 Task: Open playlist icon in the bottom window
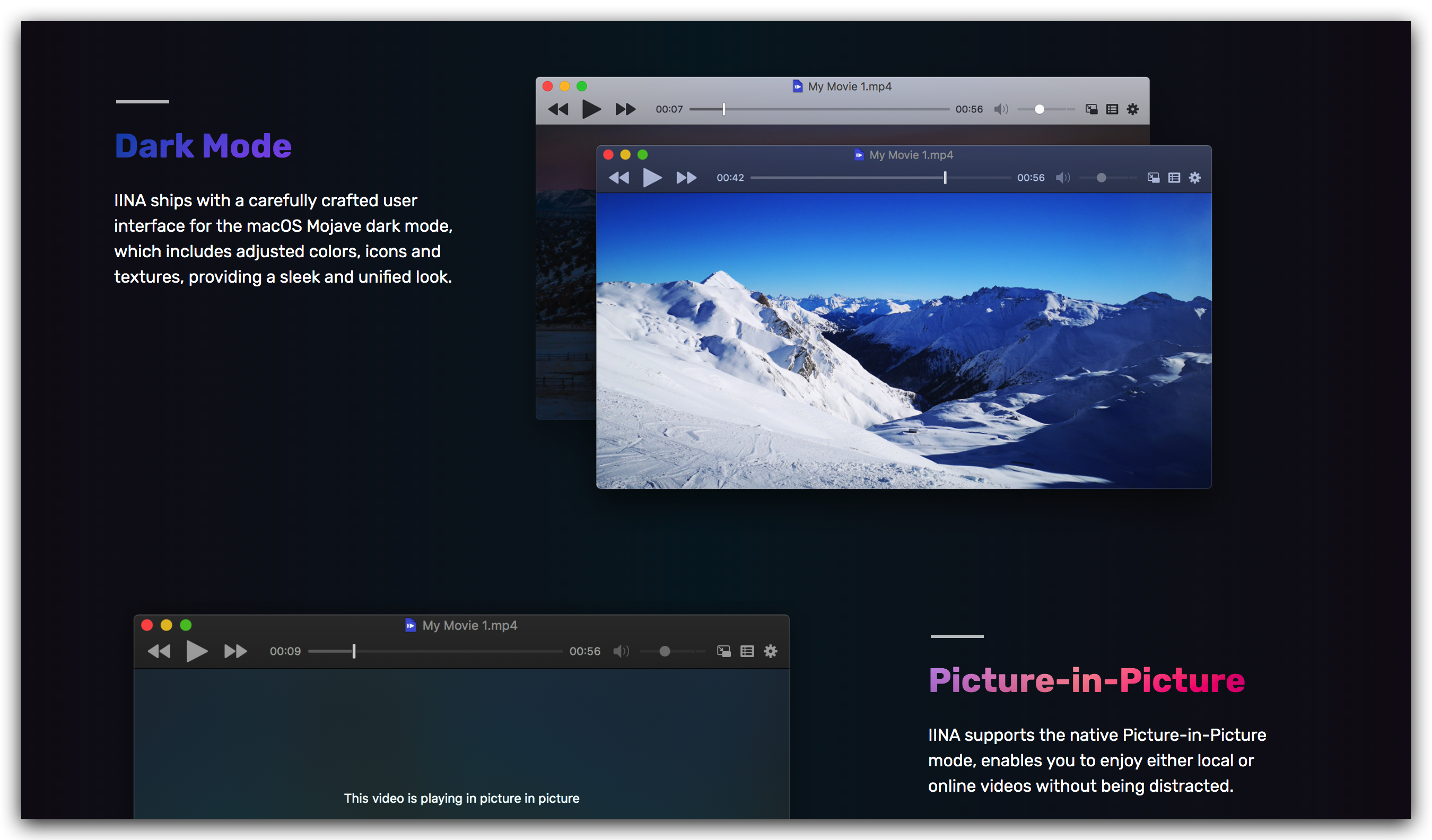click(747, 651)
